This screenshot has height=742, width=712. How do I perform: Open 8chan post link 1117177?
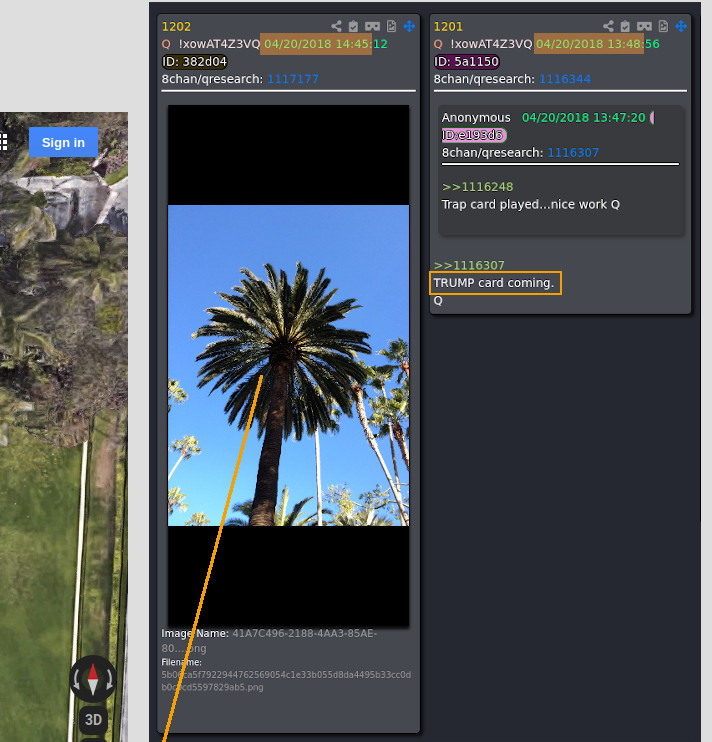(x=293, y=79)
